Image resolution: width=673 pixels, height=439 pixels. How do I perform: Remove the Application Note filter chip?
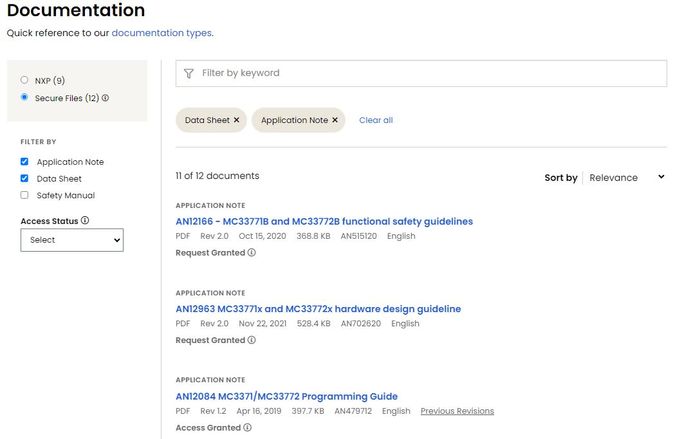[335, 120]
